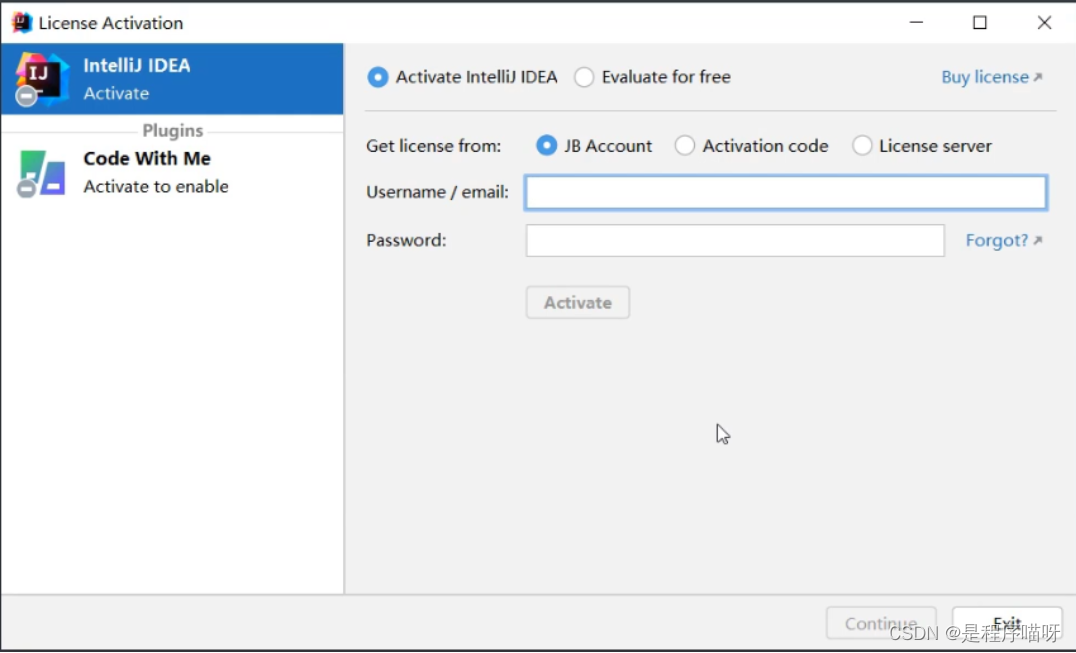
Task: Minimize the License Activation window
Action: coord(916,23)
